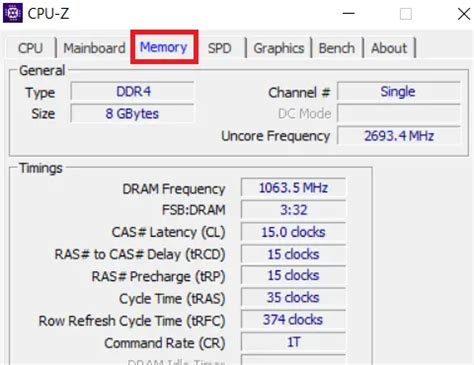Click the General group heading
474x365 pixels.
click(42, 71)
